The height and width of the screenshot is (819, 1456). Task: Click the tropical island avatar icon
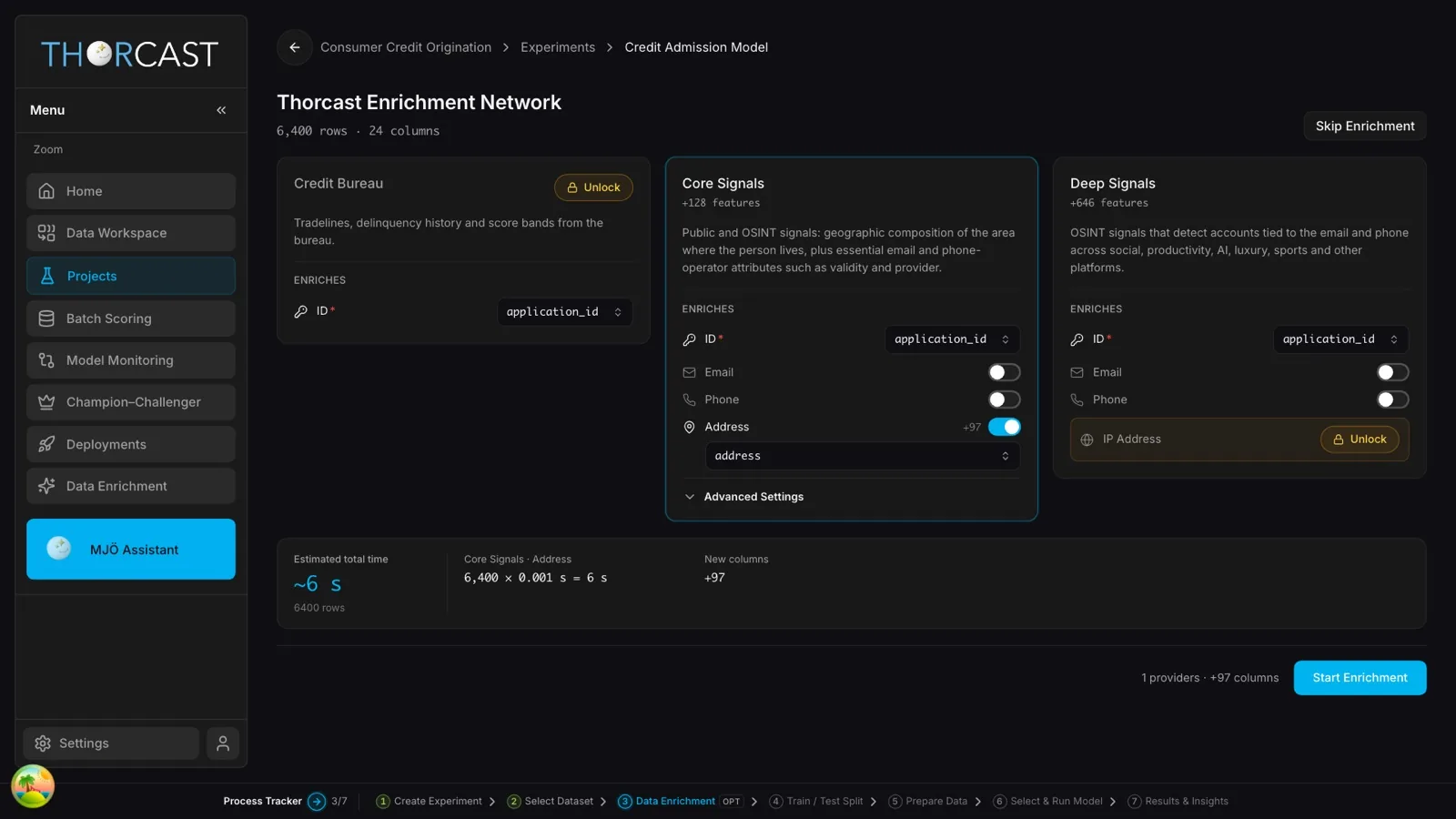(x=33, y=786)
